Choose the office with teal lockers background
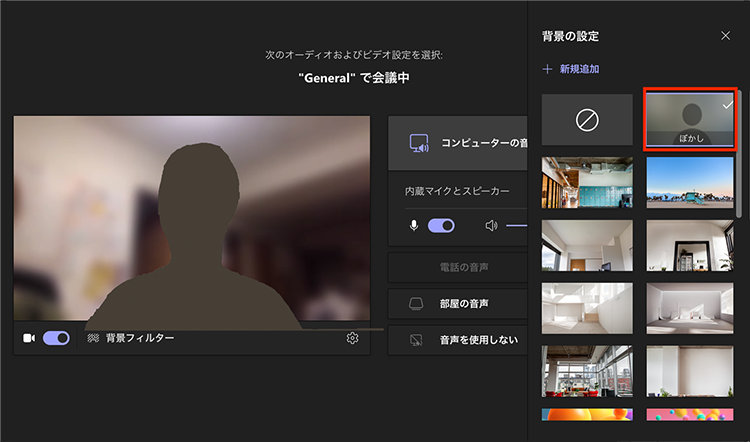 tap(587, 182)
